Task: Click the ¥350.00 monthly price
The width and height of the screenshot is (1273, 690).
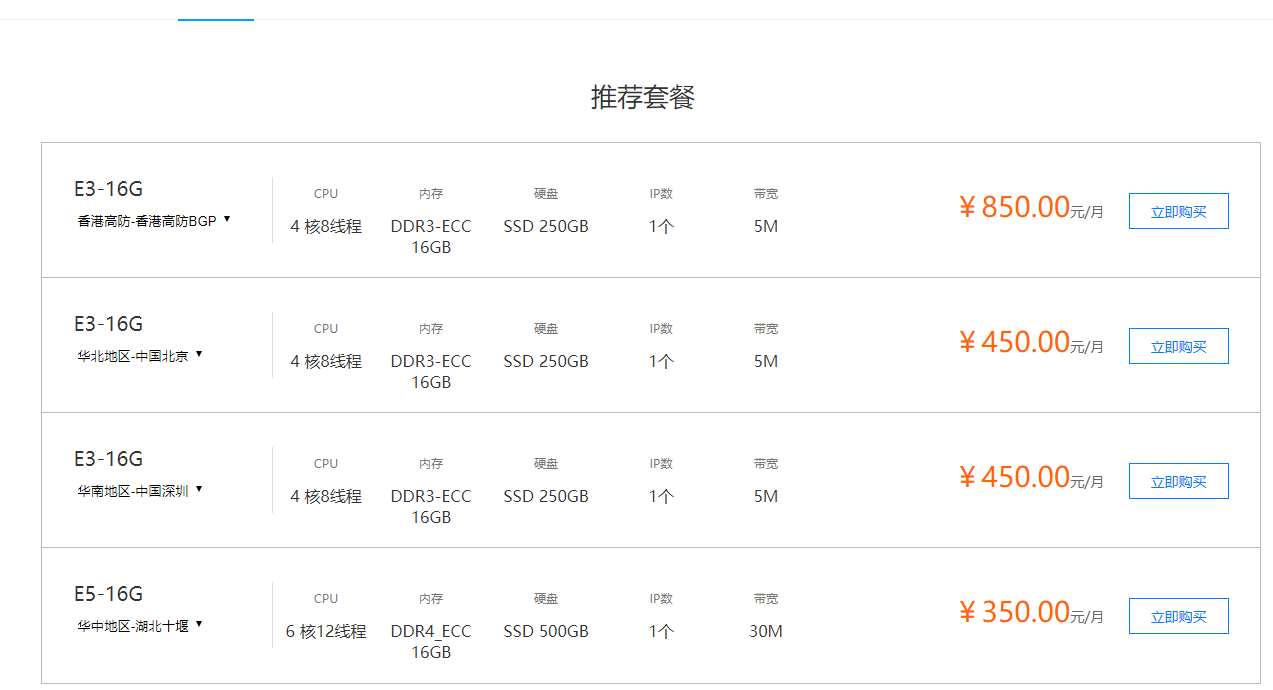Action: 1015,612
